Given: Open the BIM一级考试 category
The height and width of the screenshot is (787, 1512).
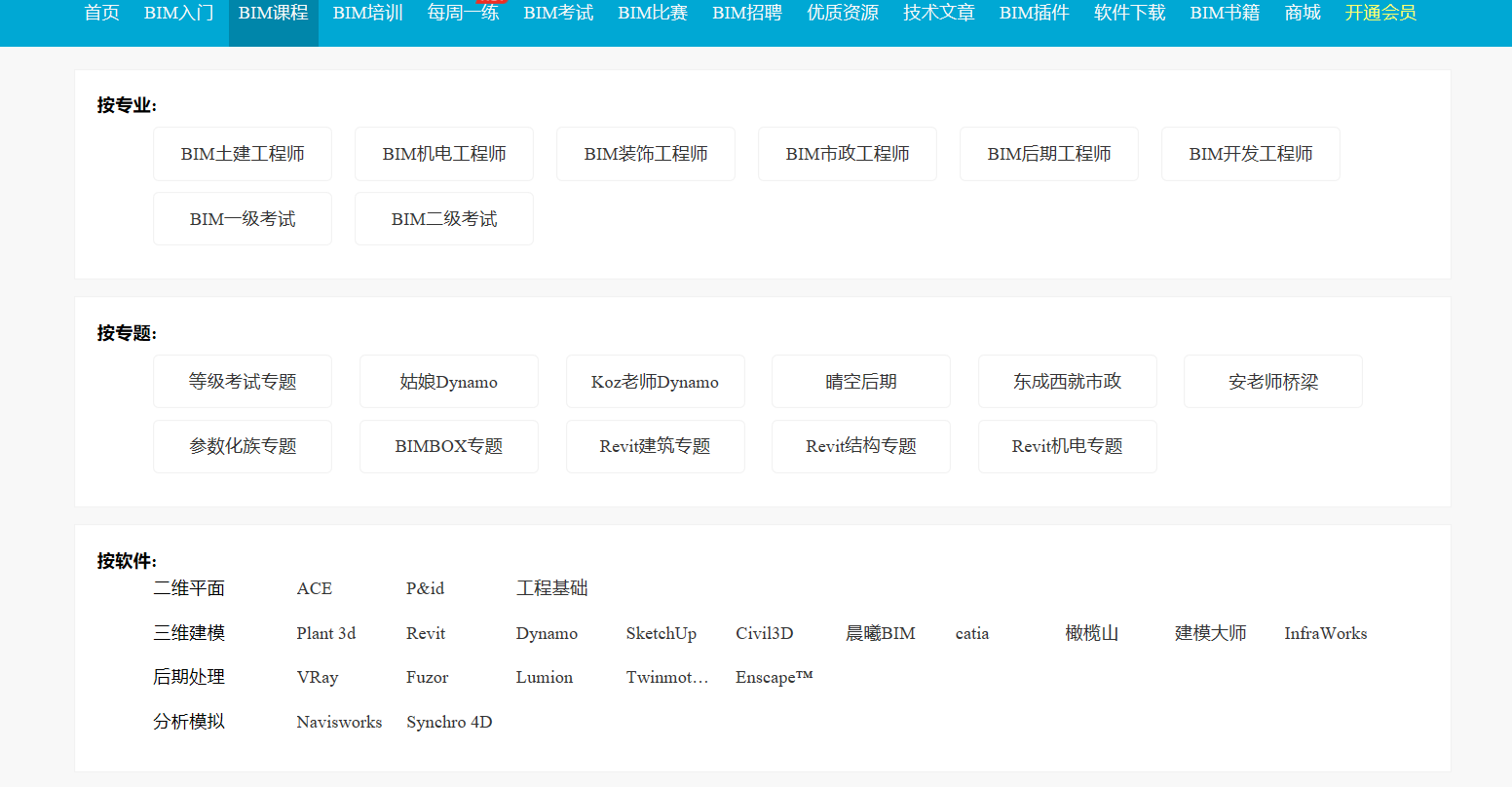Looking at the screenshot, I should pos(243,219).
